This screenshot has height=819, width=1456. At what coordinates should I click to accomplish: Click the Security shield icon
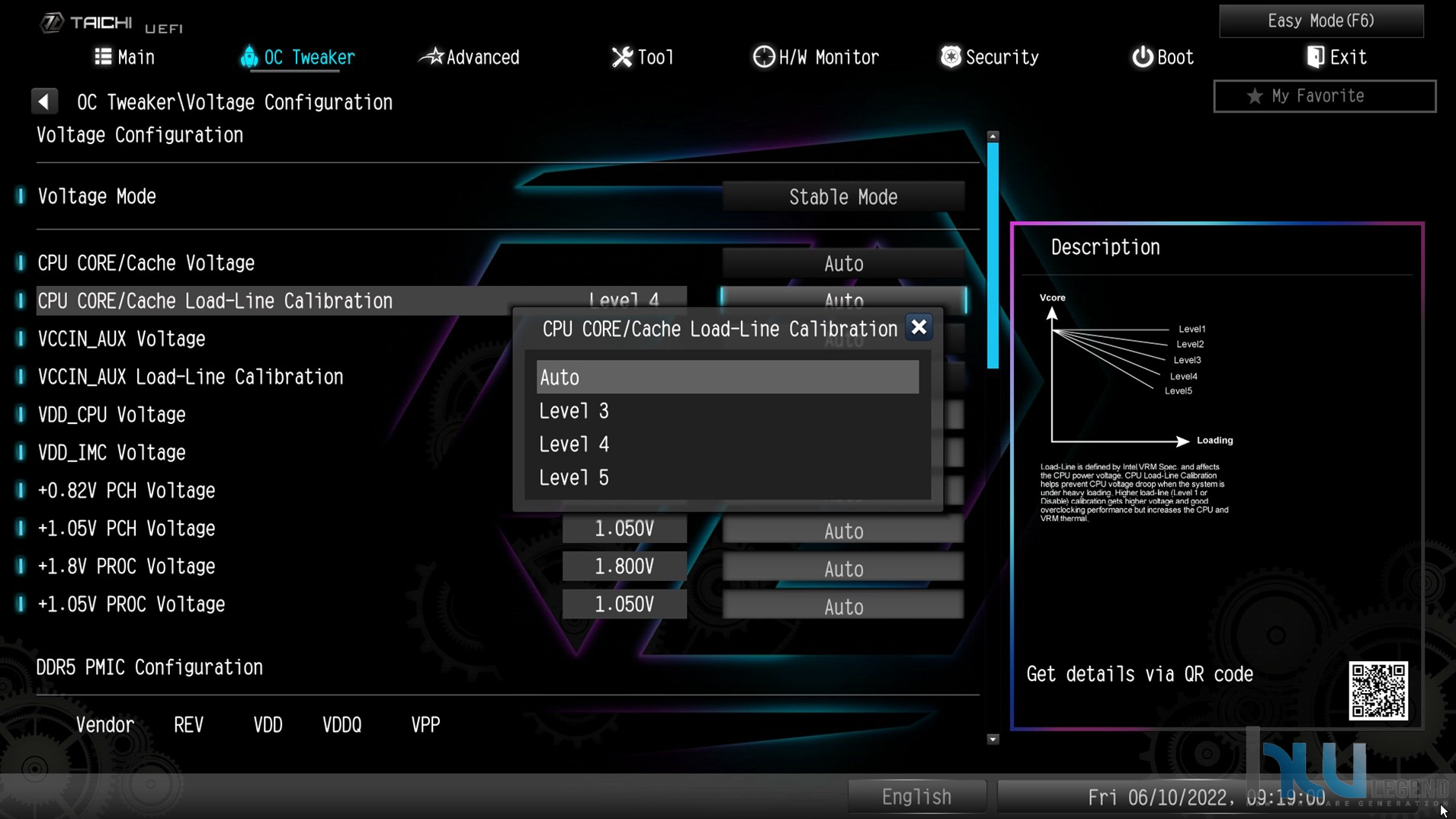click(951, 56)
